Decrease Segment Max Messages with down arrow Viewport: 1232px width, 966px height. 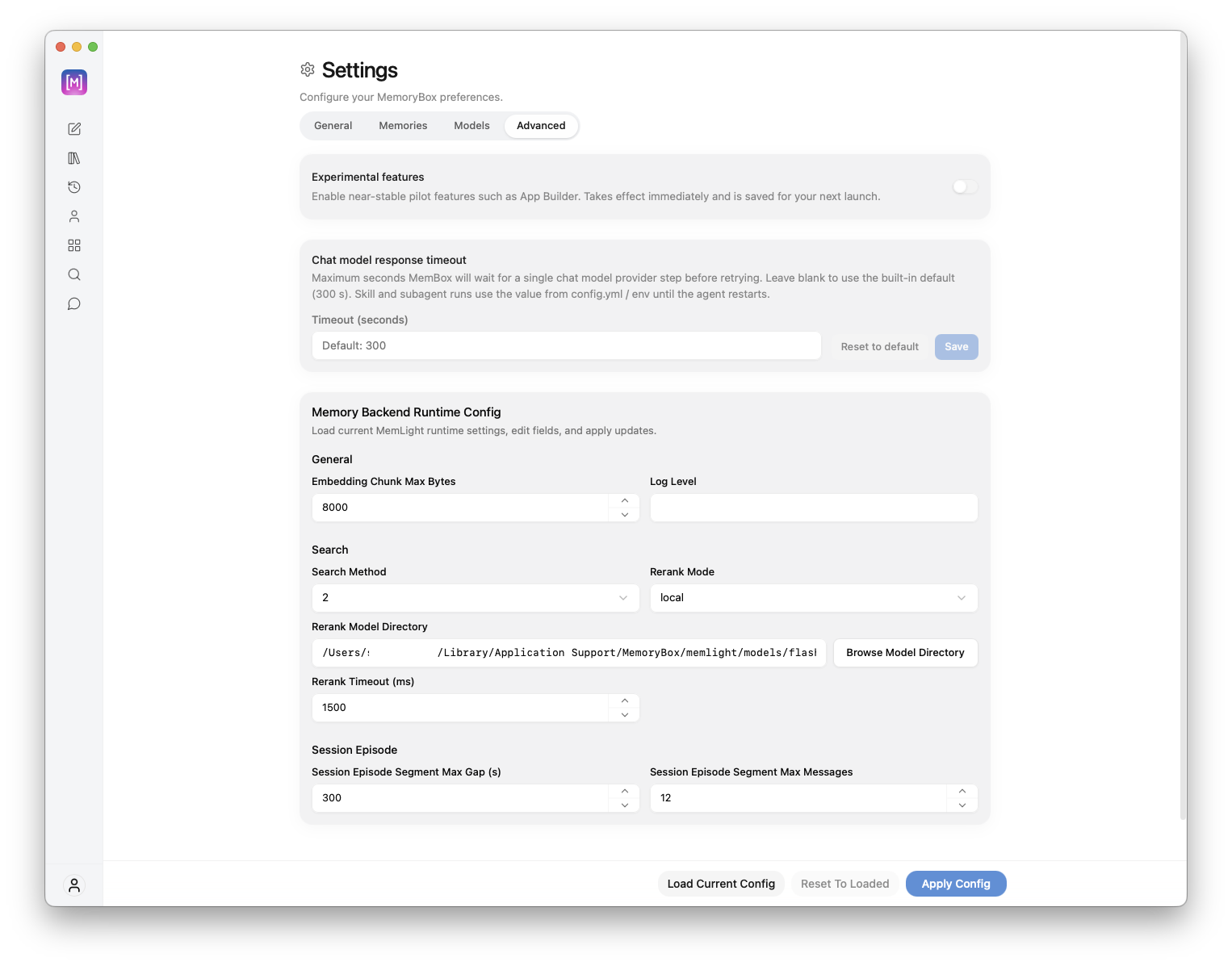(x=962, y=805)
